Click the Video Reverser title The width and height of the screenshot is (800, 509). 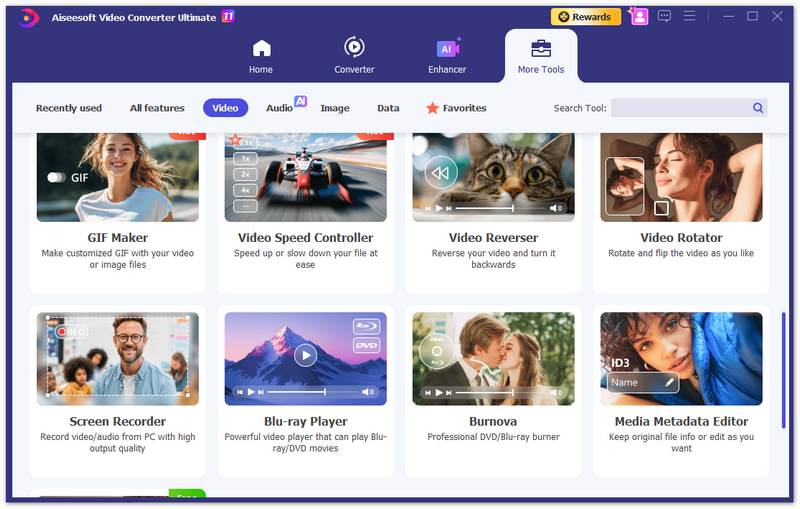[x=493, y=238]
